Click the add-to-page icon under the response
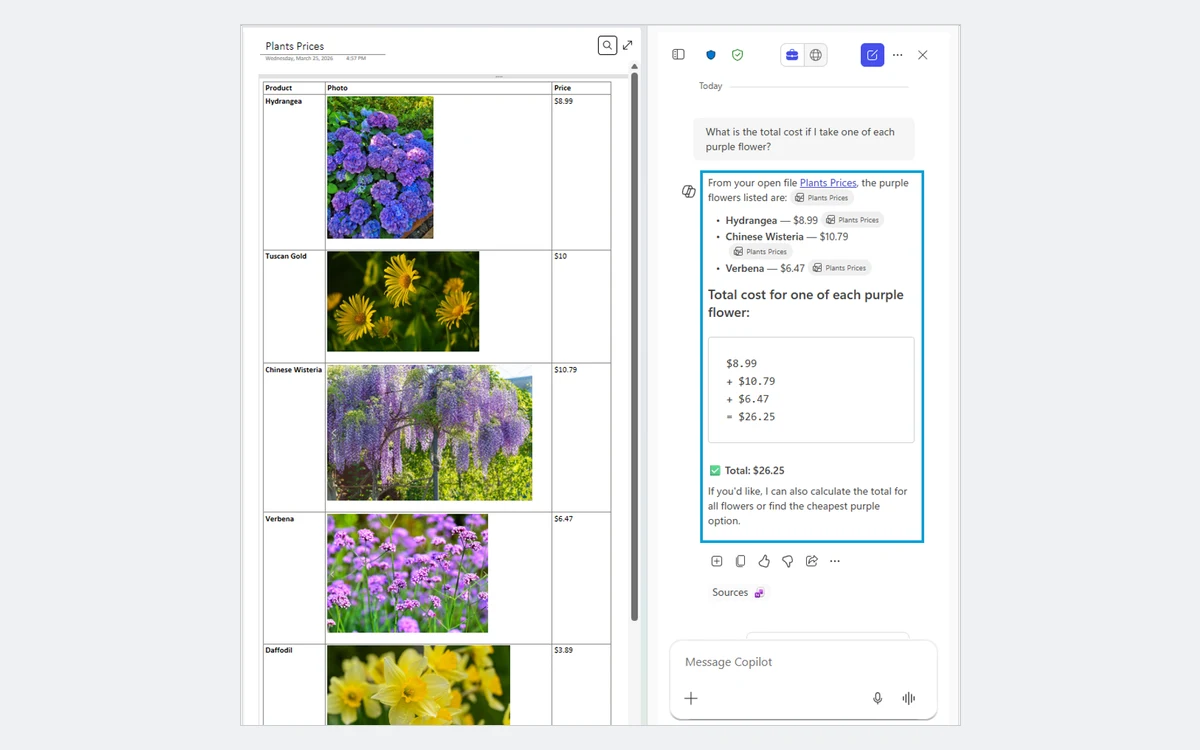Screen dimensions: 1200x750 (x=717, y=561)
